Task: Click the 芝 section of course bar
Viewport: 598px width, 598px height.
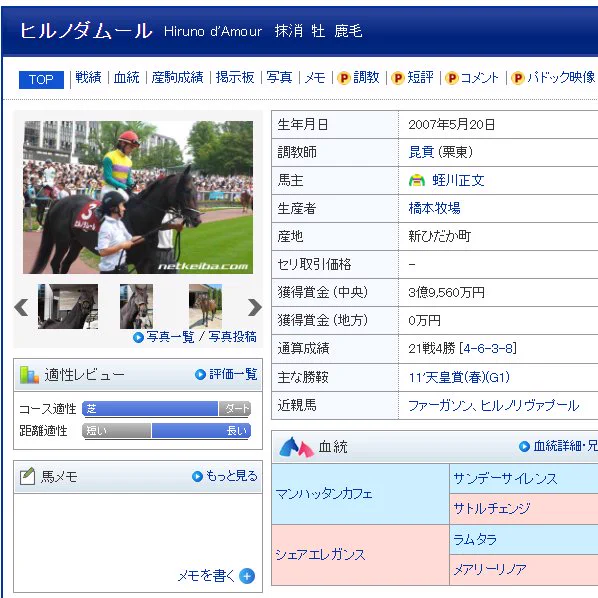Action: tap(150, 409)
